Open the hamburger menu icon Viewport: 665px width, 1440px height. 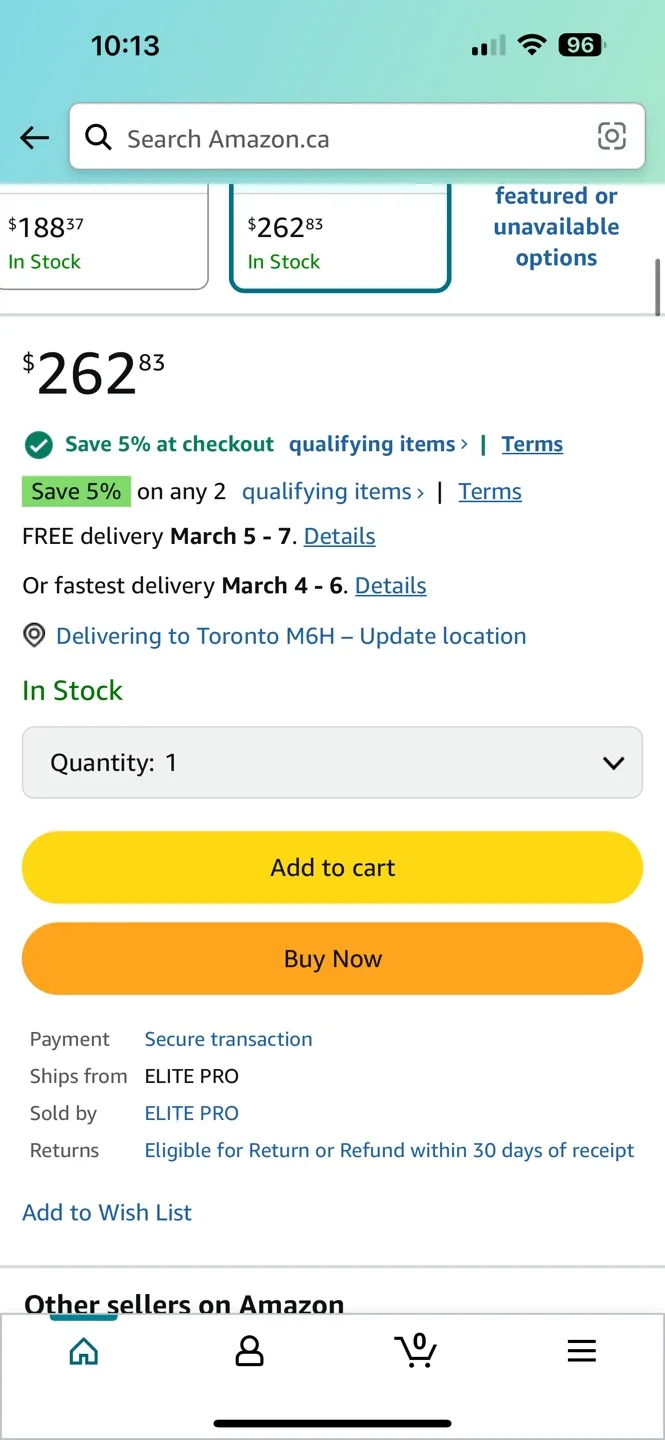coord(581,1352)
